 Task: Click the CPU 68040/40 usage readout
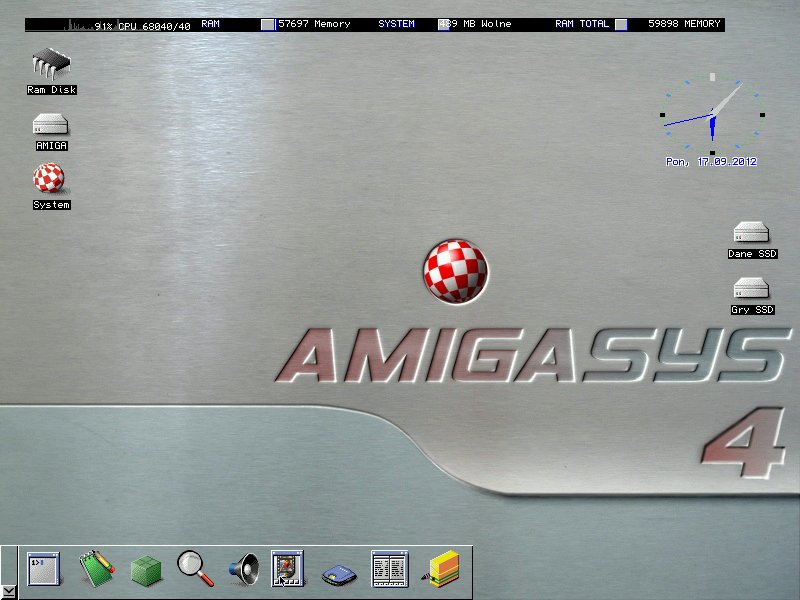pos(143,26)
